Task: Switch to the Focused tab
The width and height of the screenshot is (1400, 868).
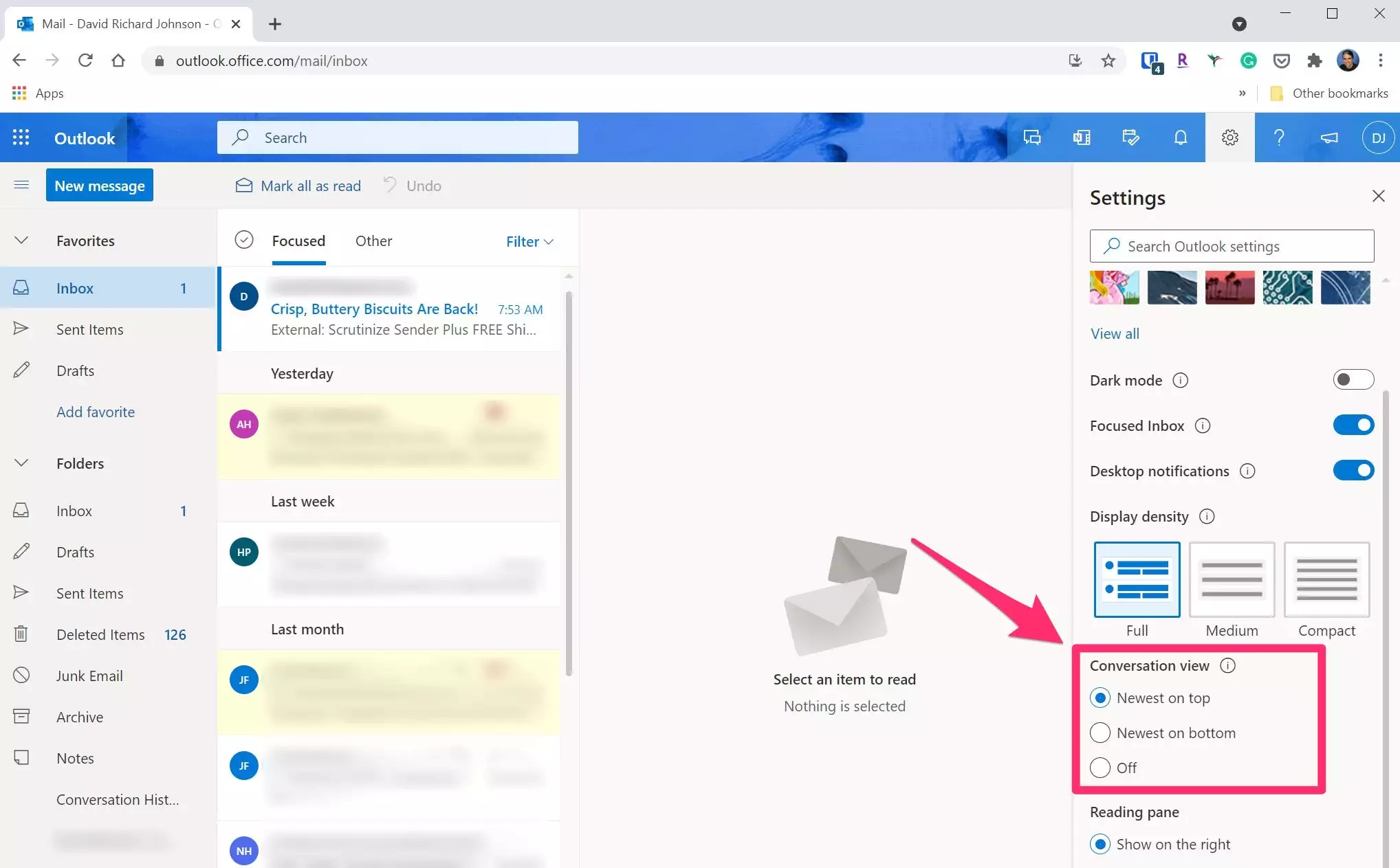Action: [x=298, y=241]
